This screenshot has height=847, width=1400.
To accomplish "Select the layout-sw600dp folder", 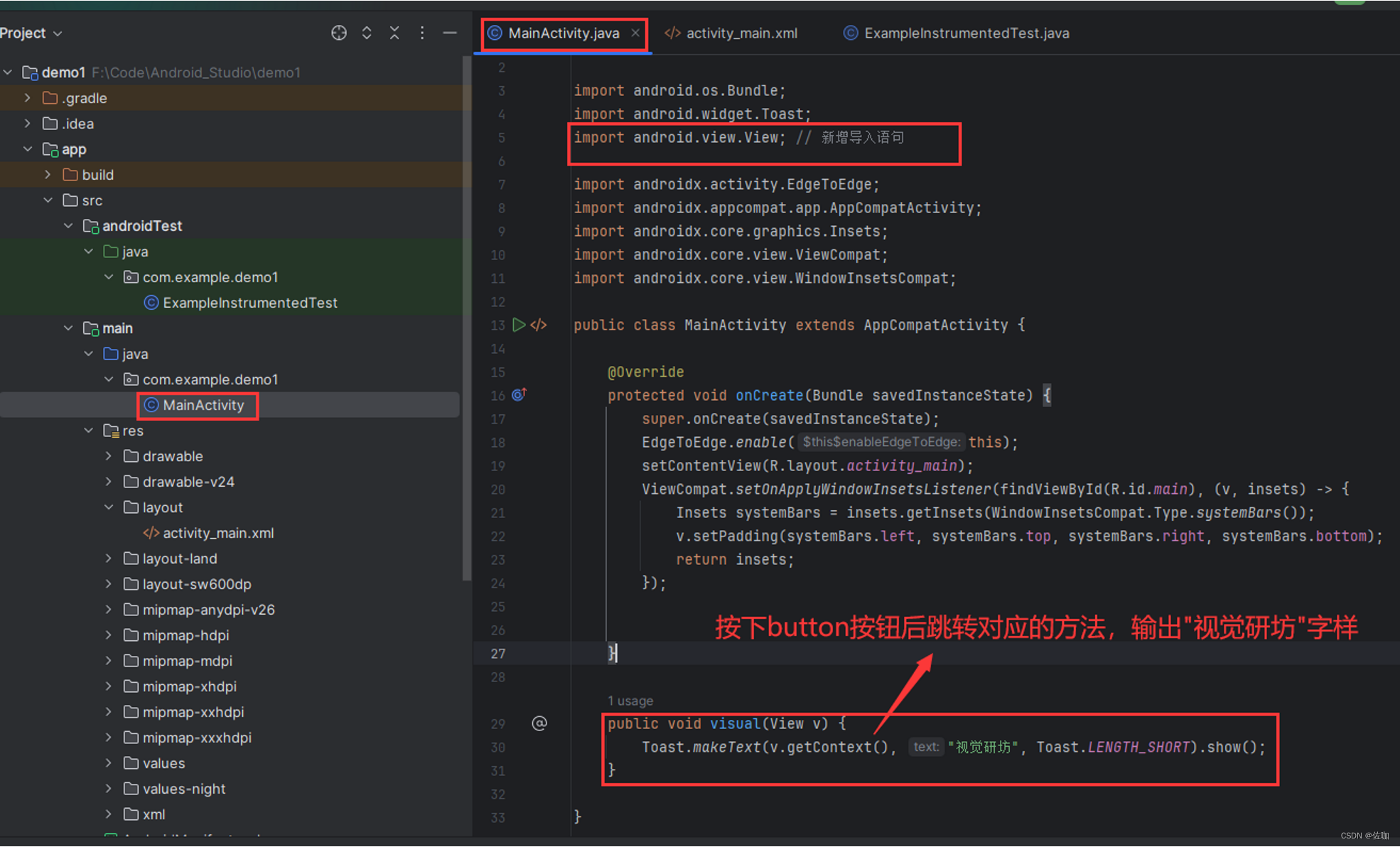I will click(x=188, y=584).
